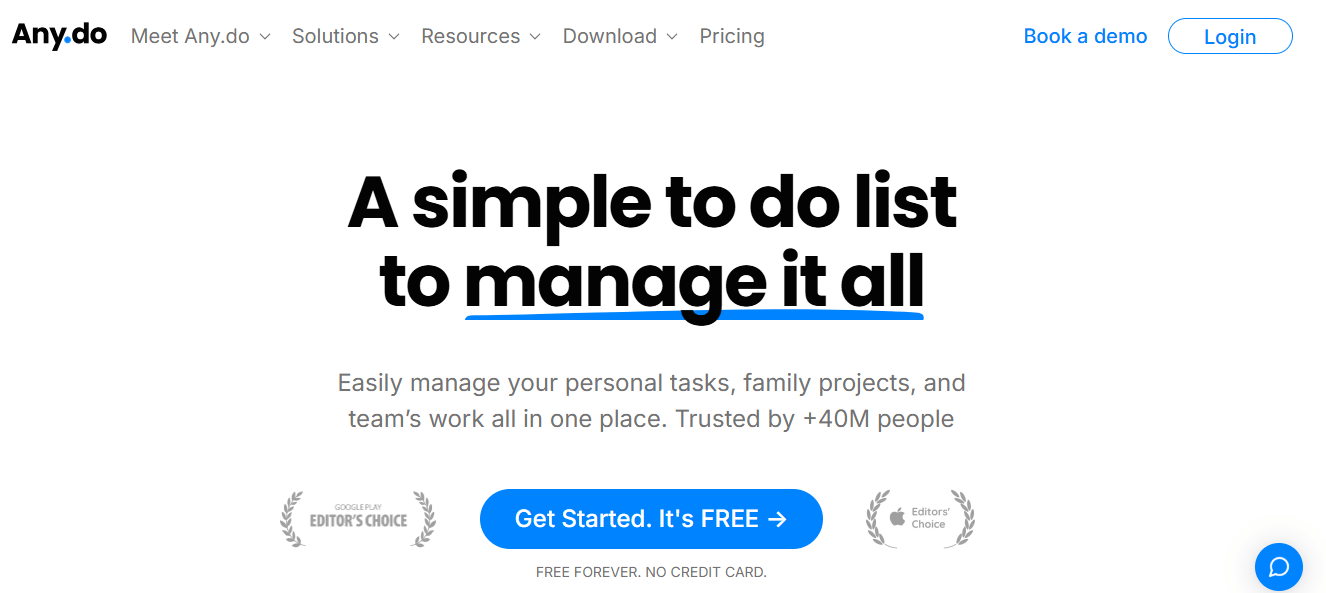Select the FREE FOREVER NO CREDIT CARD text
This screenshot has height=593, width=1326.
click(x=650, y=571)
